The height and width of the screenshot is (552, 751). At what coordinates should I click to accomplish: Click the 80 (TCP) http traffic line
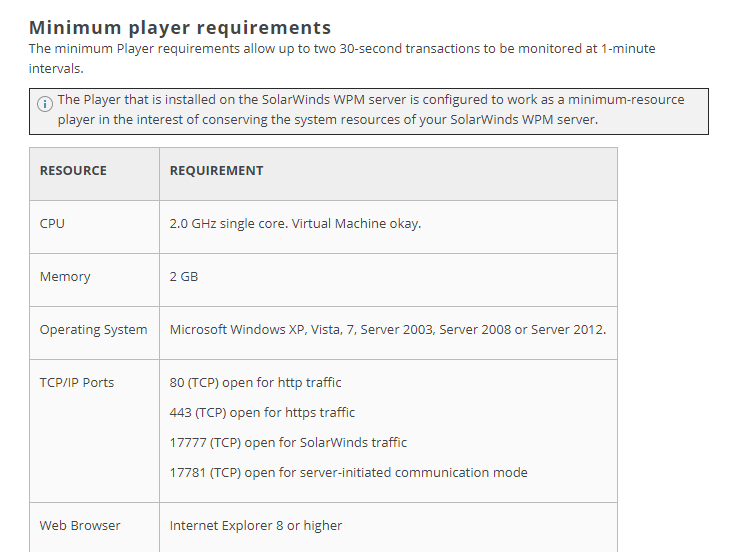(x=255, y=383)
